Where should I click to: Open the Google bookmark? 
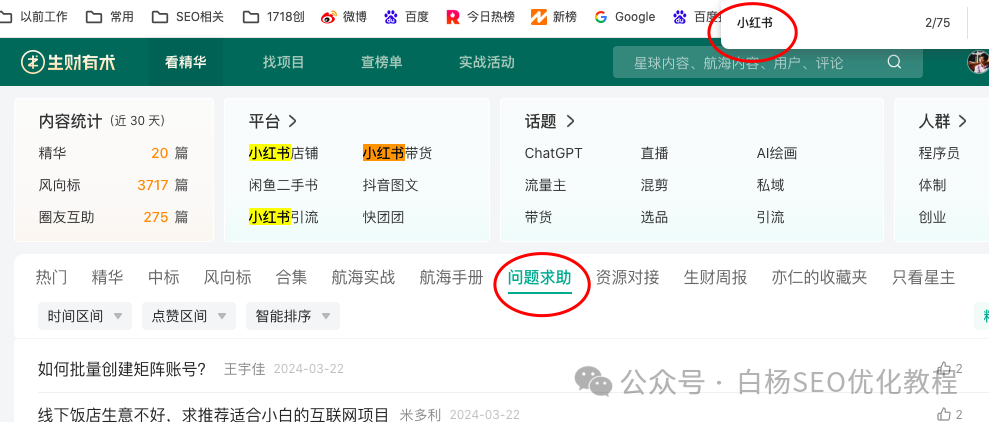(624, 17)
